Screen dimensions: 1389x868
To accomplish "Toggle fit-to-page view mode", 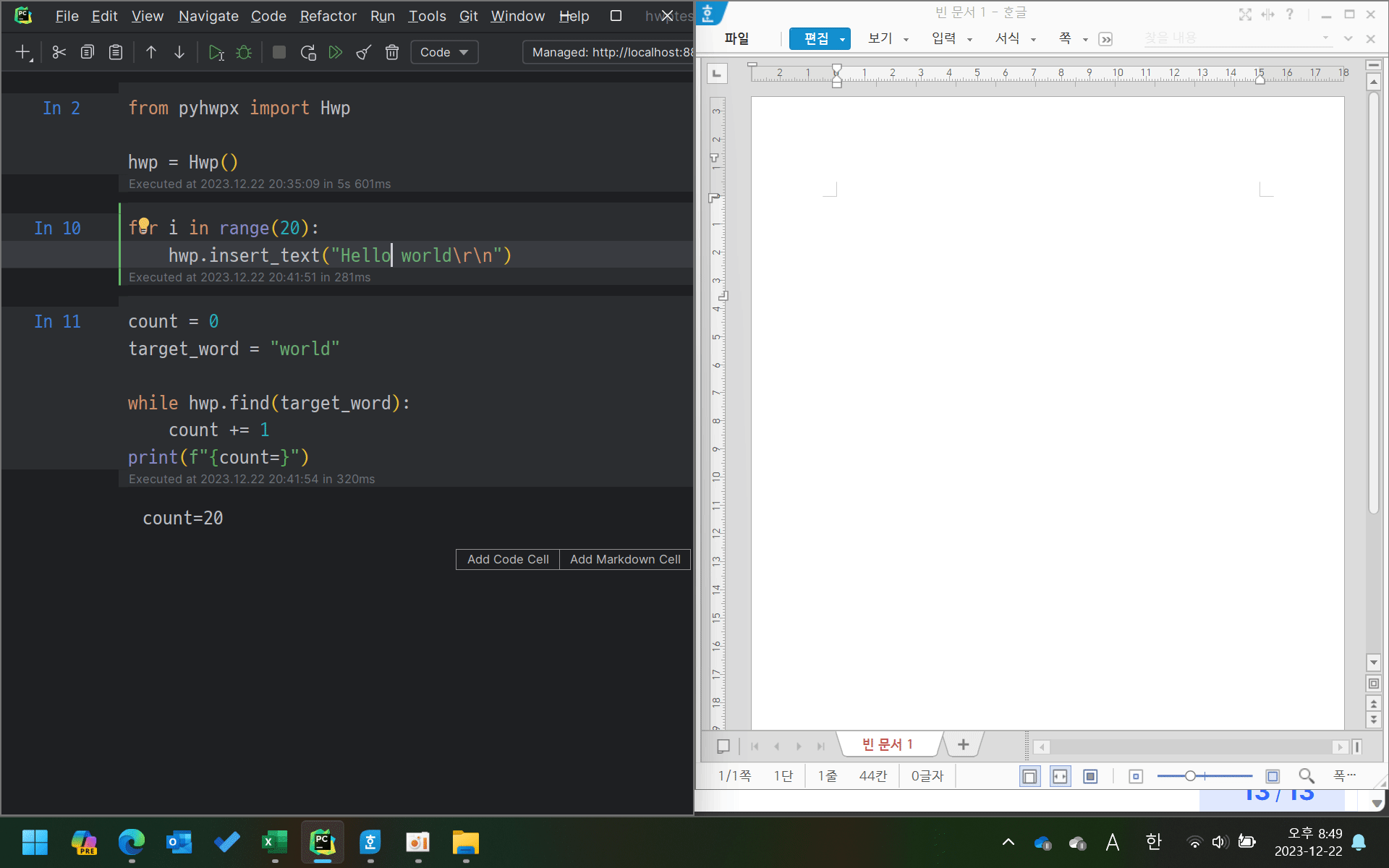I will click(1090, 776).
